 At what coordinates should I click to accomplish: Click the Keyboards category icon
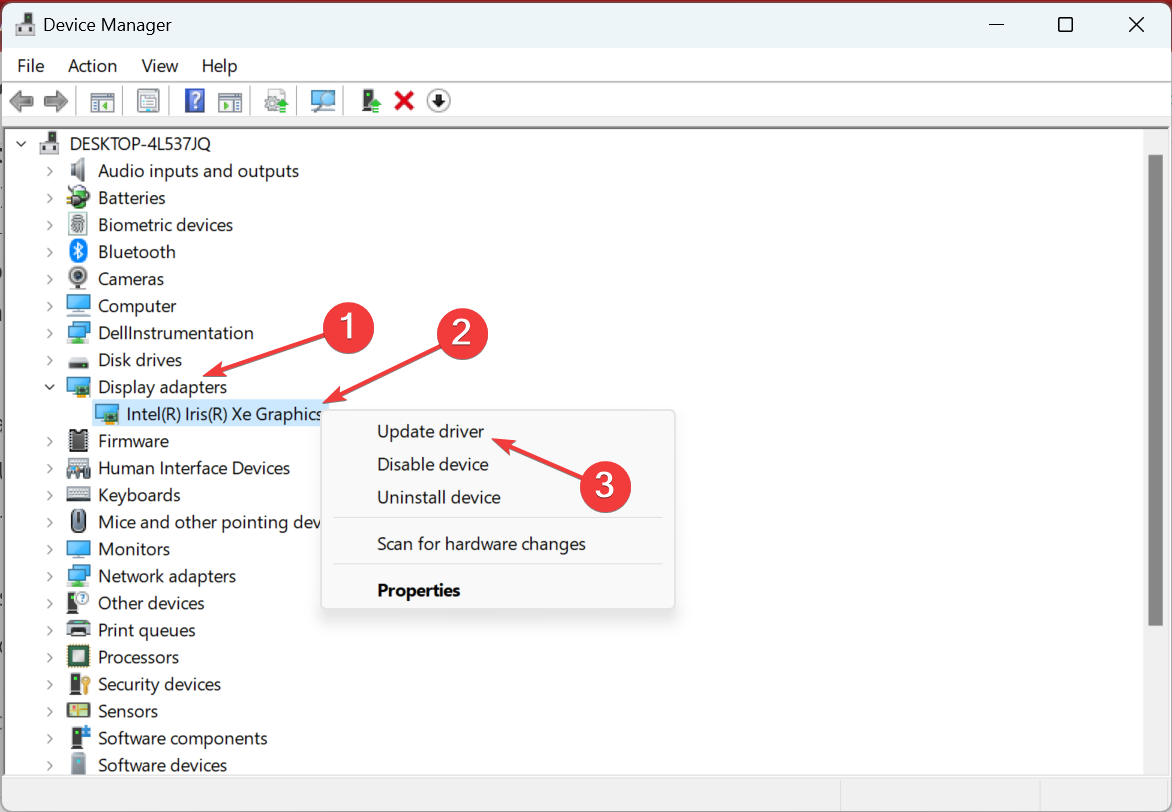tap(78, 494)
